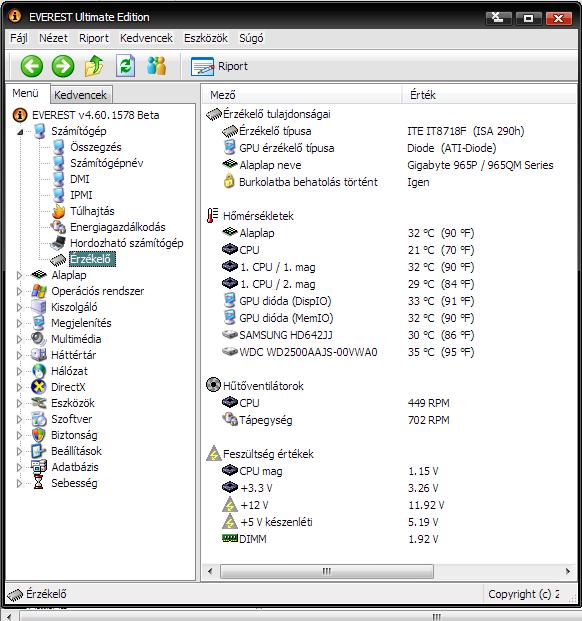Click the Hőmérsékletek thermometer icon
The width and height of the screenshot is (582, 621).
pyautogui.click(x=213, y=216)
